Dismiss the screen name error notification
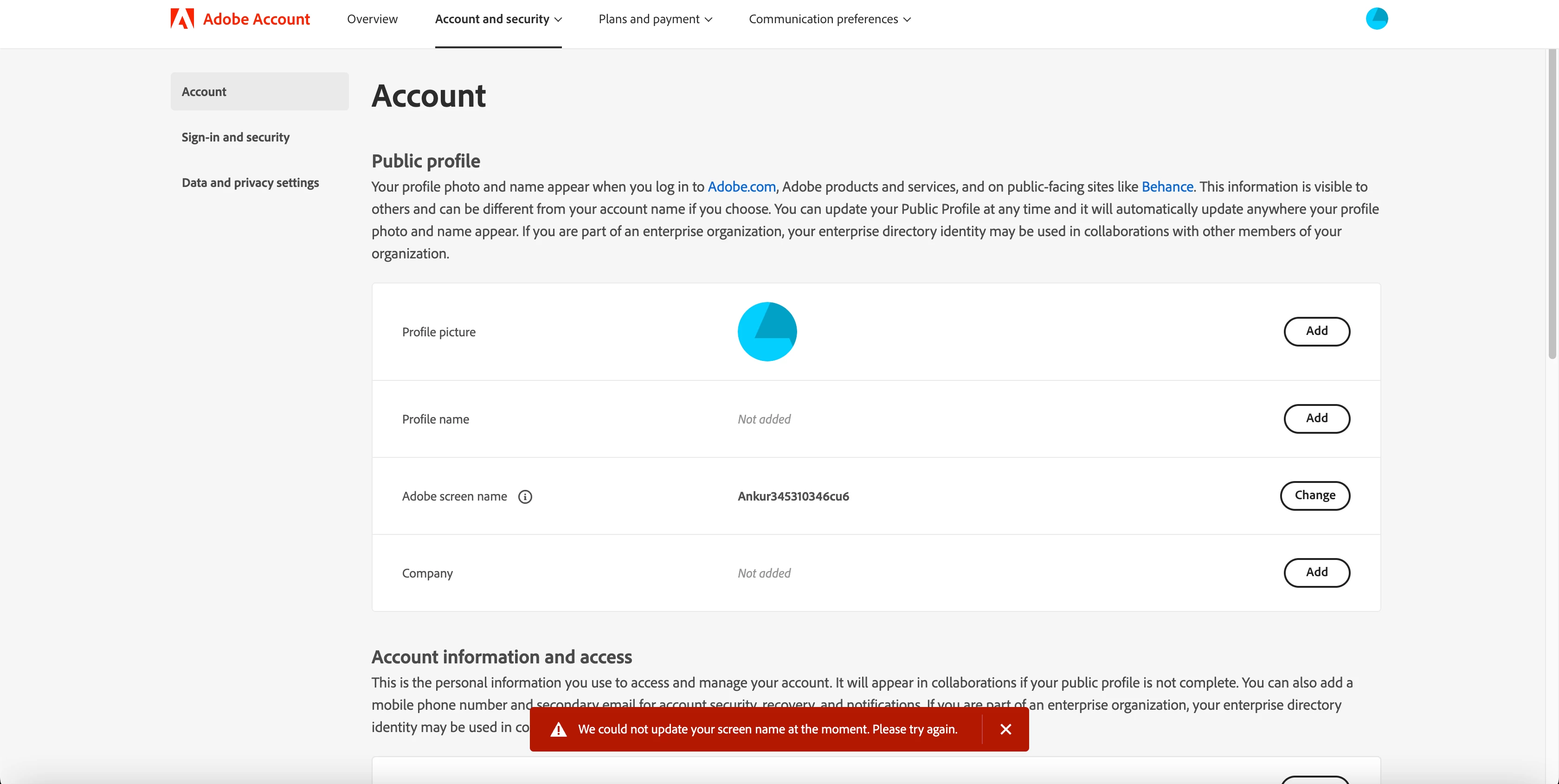 pyautogui.click(x=1005, y=729)
